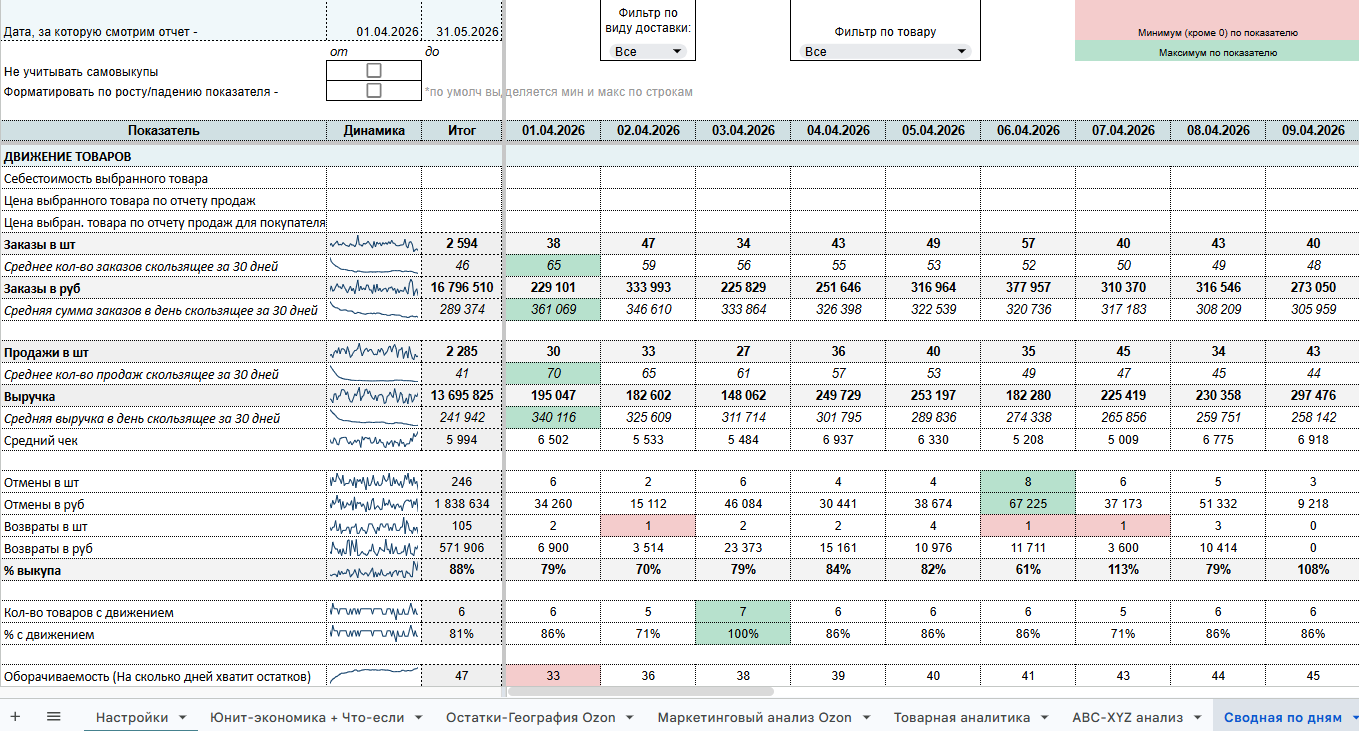Open the 'Товарная аналитика' sheet tab

coord(962,717)
